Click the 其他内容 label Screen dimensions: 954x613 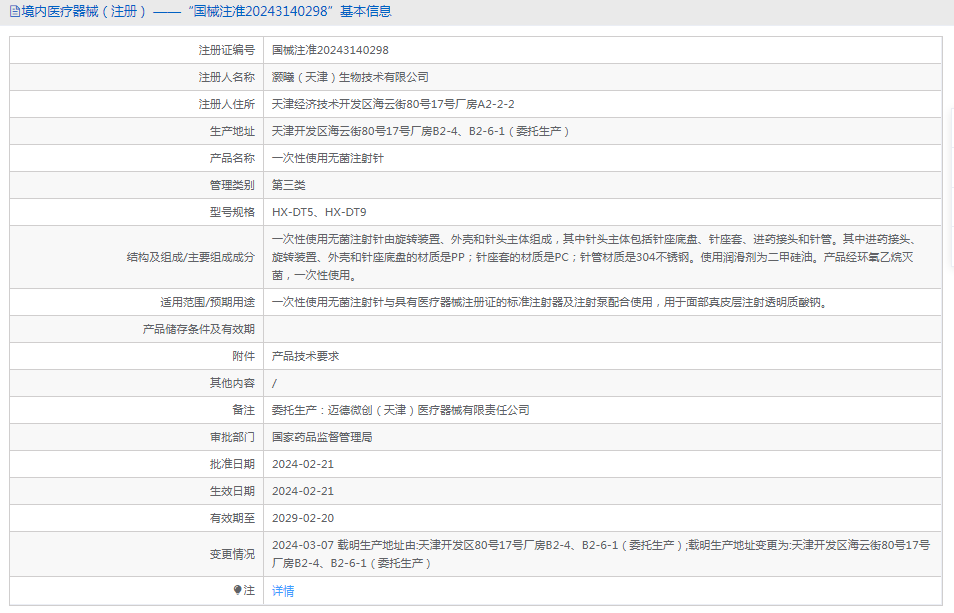click(232, 383)
